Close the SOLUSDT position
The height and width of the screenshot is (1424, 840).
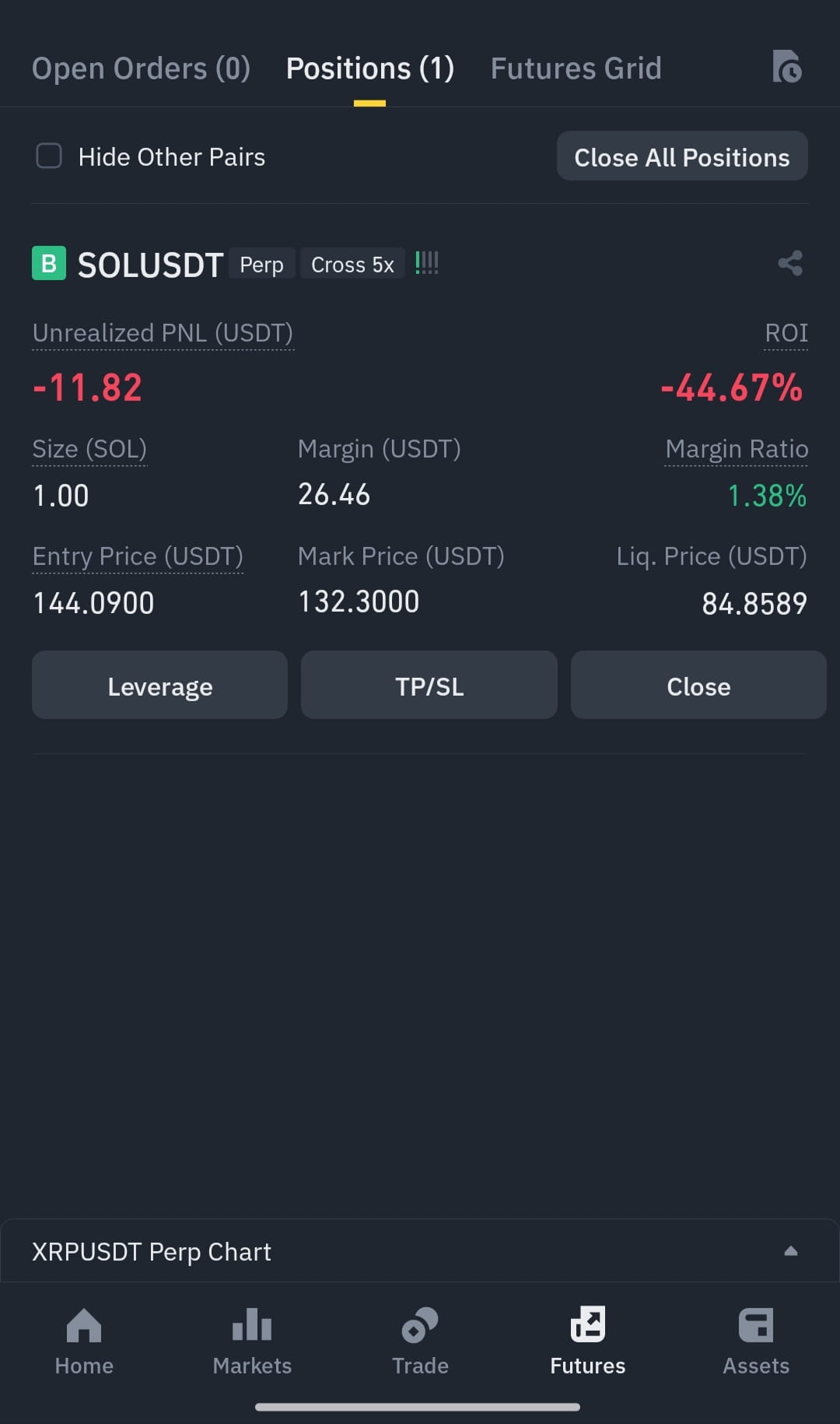(698, 686)
